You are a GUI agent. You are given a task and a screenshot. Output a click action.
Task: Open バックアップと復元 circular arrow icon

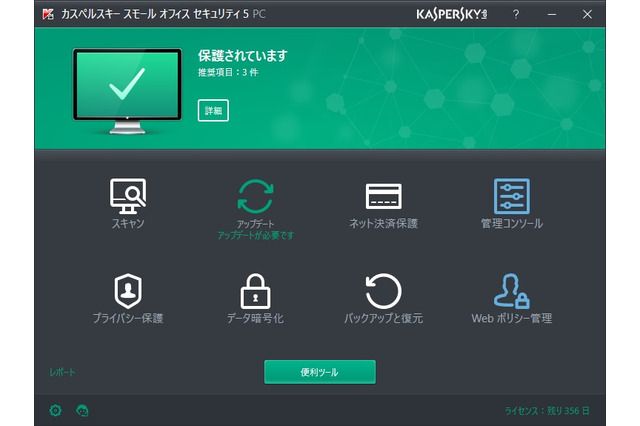[383, 291]
